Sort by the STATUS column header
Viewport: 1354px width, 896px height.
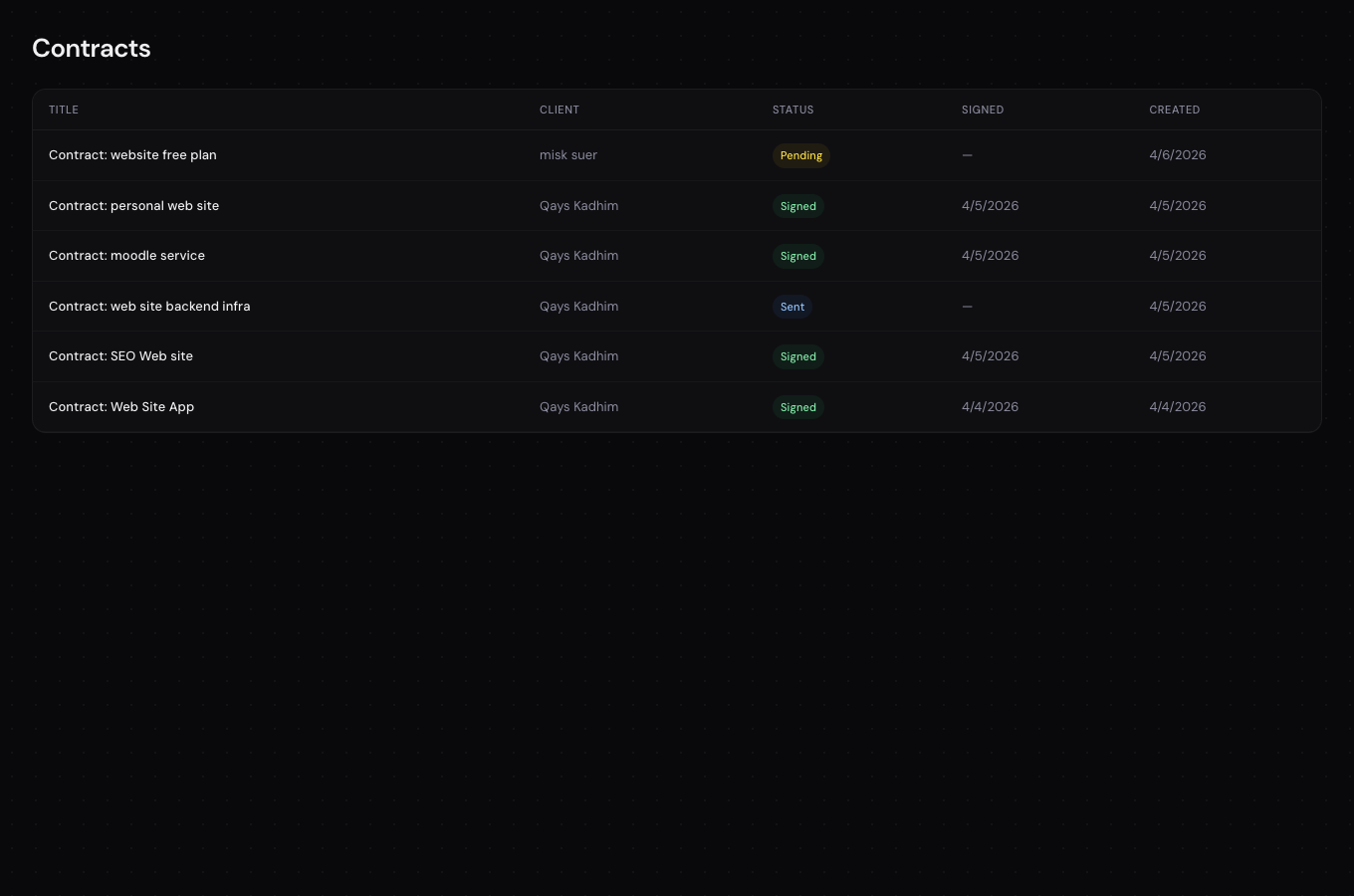tap(792, 110)
